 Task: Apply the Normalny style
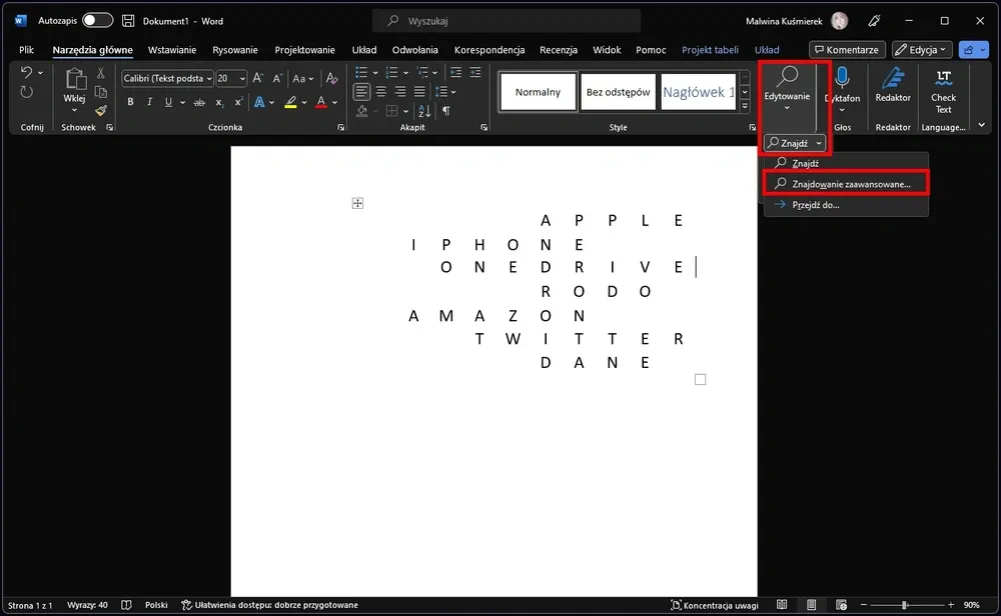[538, 92]
